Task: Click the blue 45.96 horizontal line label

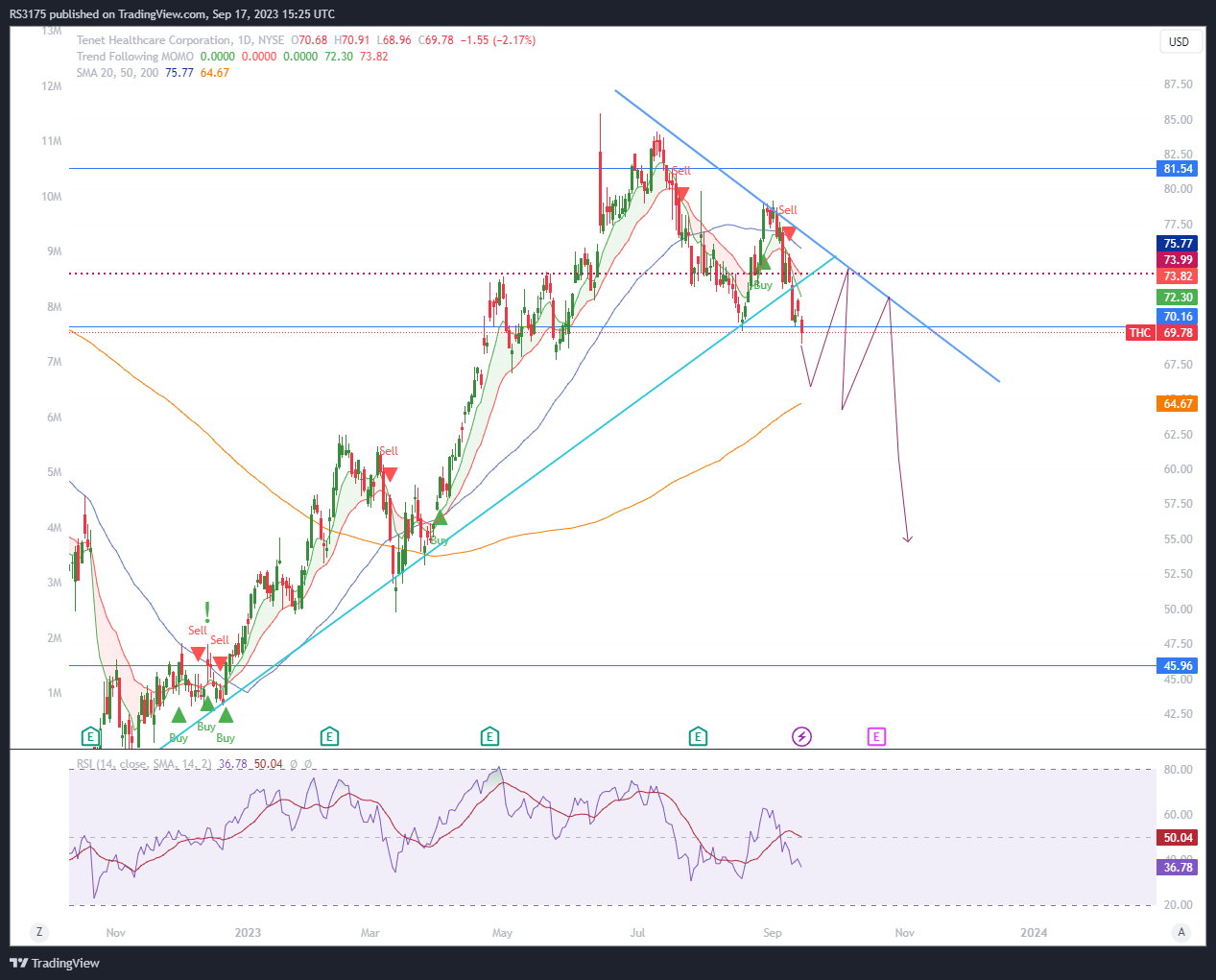Action: click(1178, 666)
